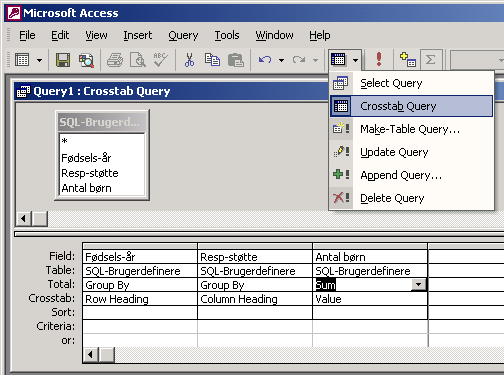504x375 pixels.
Task: Click the Query Type toolbar icon
Action: tap(338, 60)
